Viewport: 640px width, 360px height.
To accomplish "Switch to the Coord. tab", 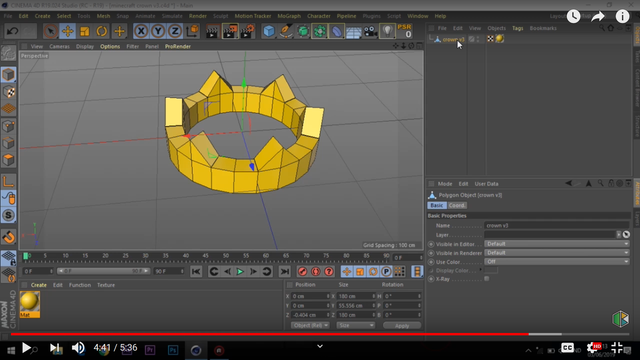I will tap(457, 205).
